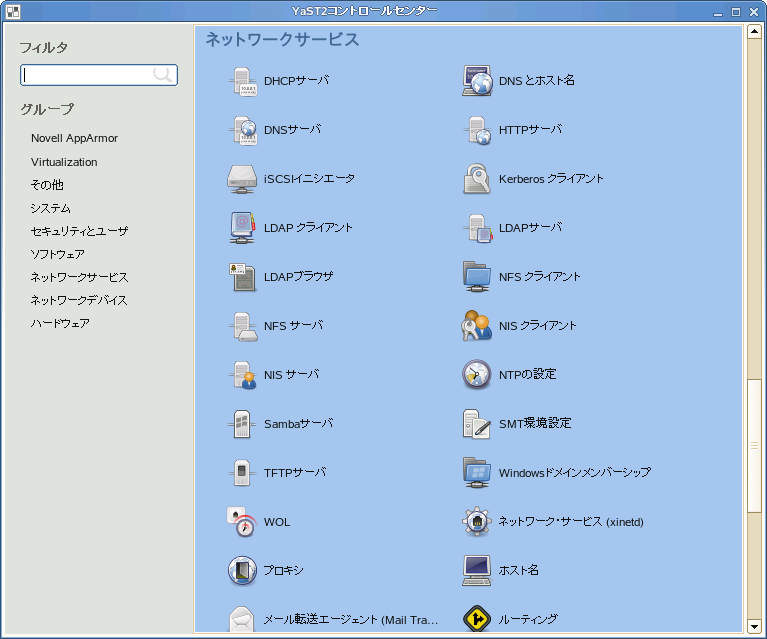The height and width of the screenshot is (639, 767).
Task: Launch the iSCSIイニシエータ drive icon
Action: click(x=243, y=179)
